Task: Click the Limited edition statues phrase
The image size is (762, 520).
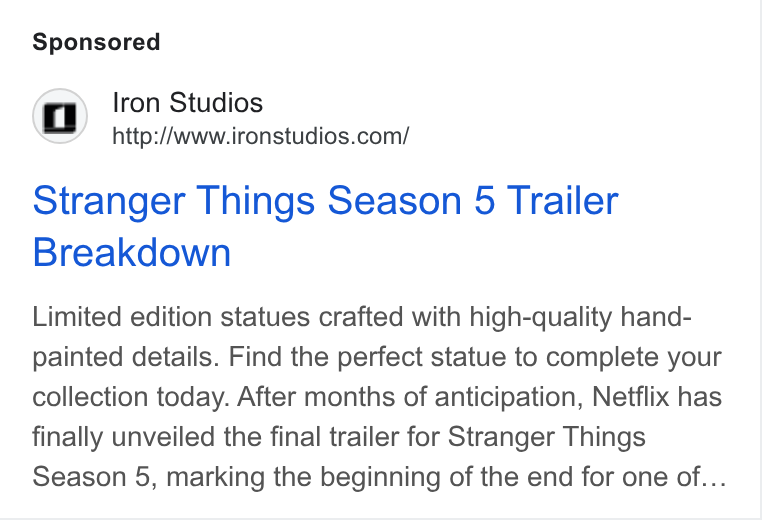Action: tap(171, 317)
